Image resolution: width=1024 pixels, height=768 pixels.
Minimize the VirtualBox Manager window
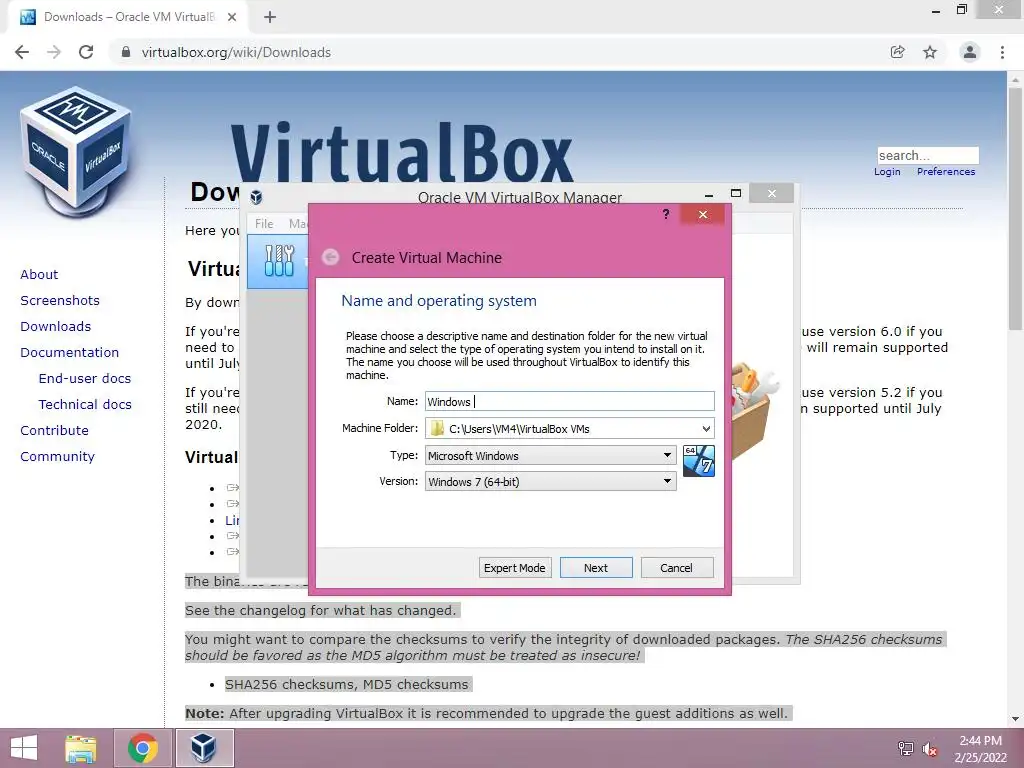coord(709,194)
